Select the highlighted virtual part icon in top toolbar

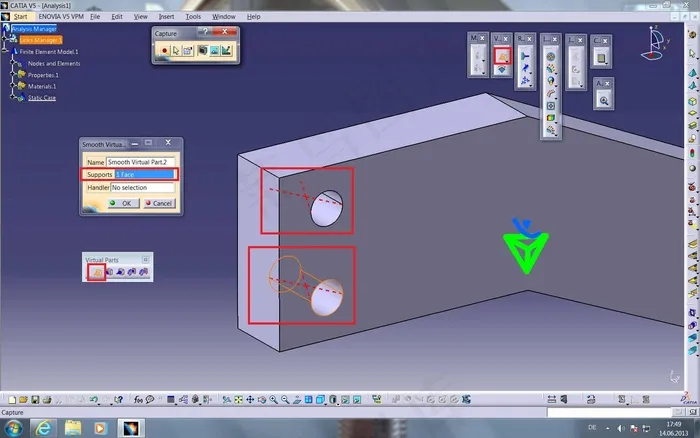coord(502,58)
